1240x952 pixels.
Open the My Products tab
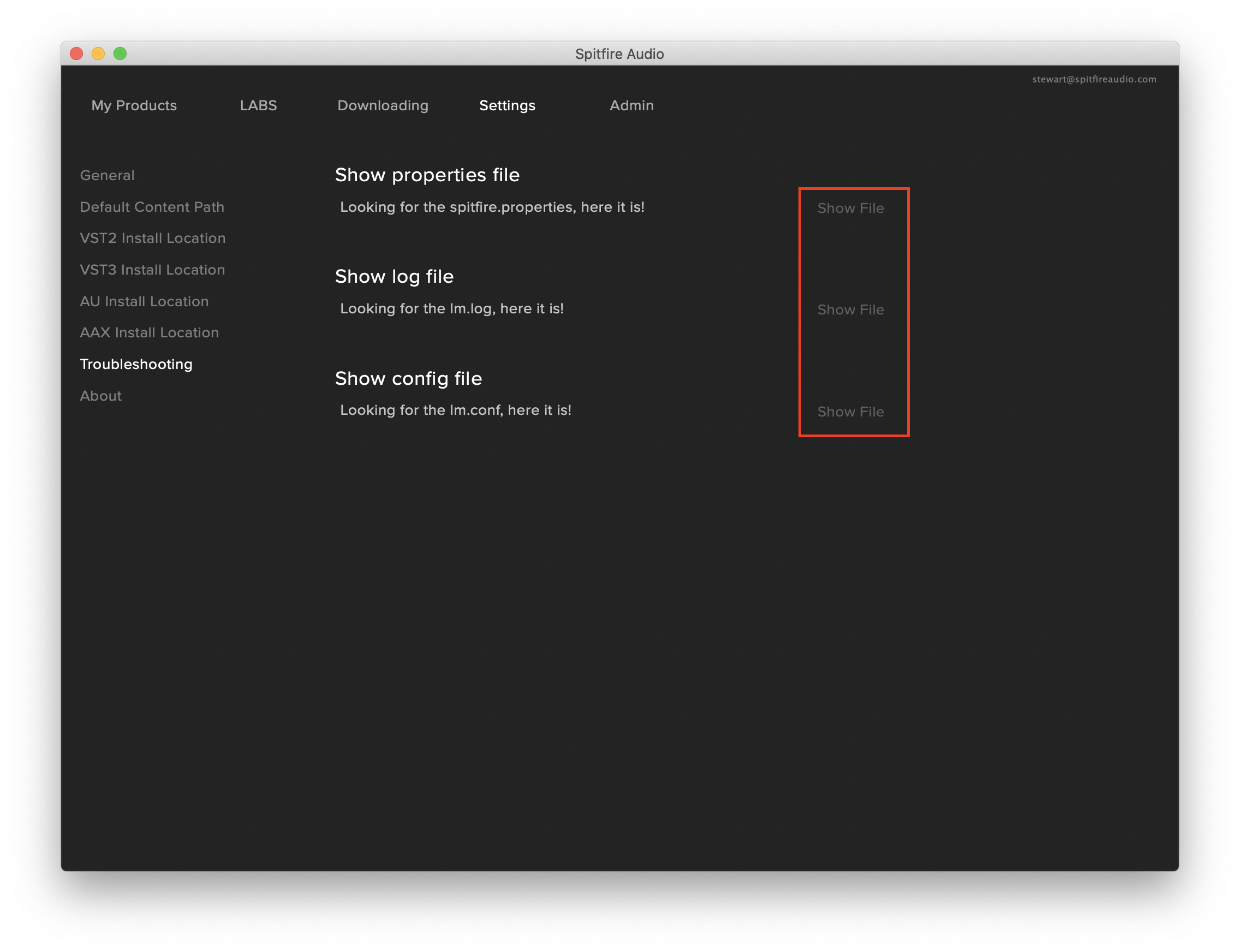point(134,105)
